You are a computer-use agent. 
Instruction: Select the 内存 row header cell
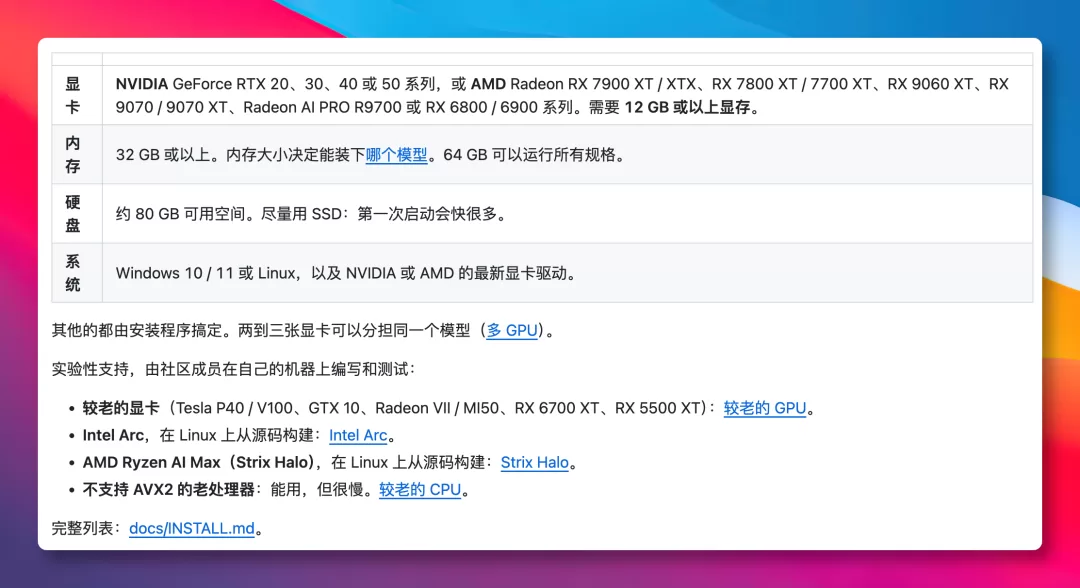point(76,155)
